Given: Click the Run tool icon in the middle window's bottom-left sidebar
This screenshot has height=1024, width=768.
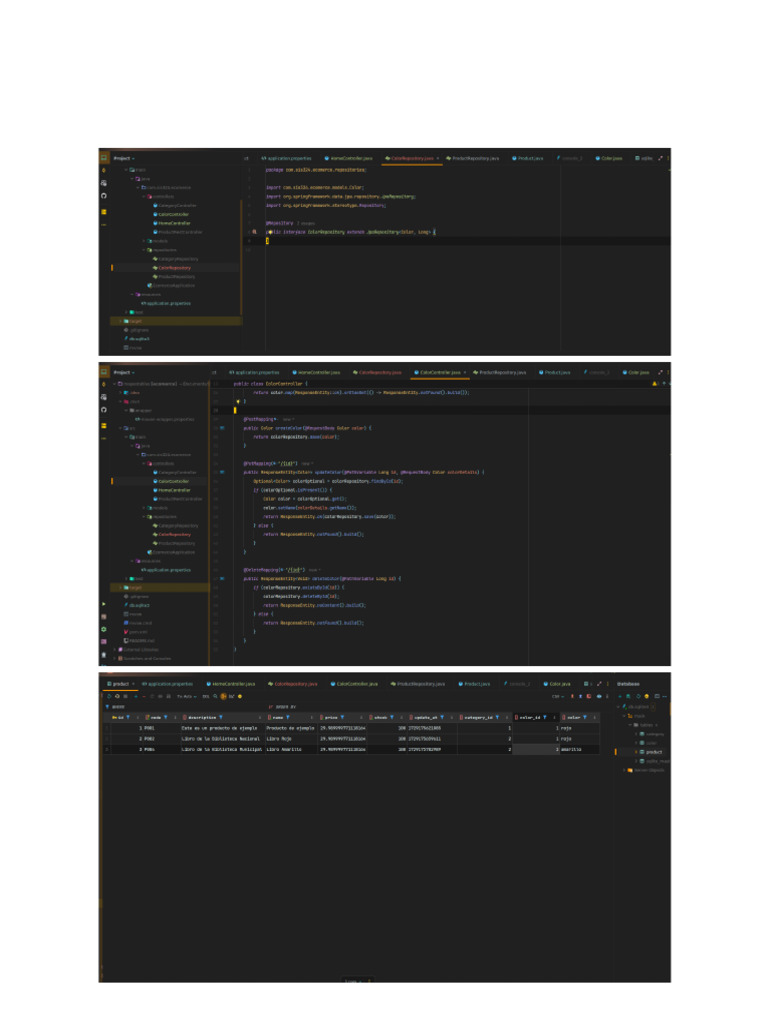Looking at the screenshot, I should coord(104,604).
